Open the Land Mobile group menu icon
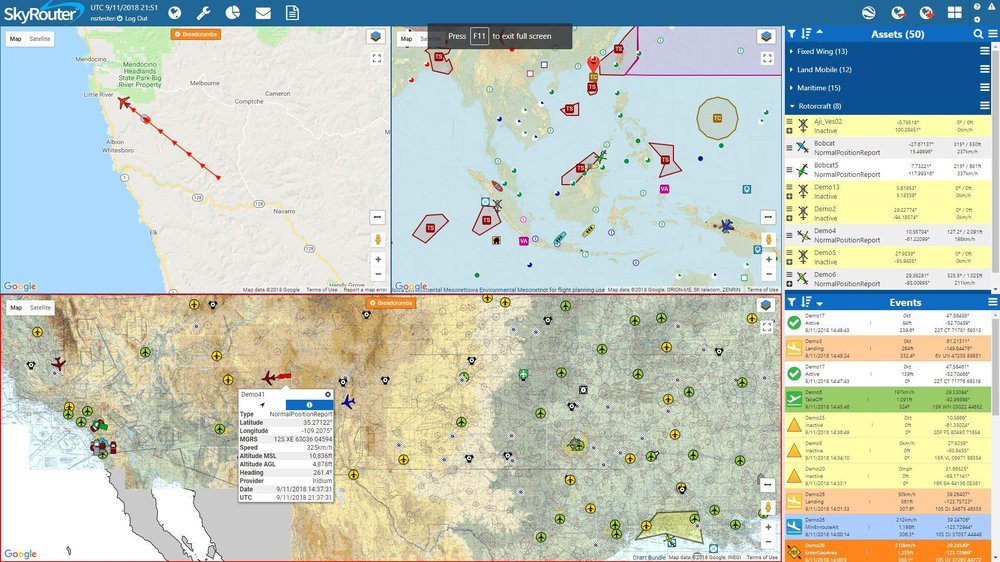The image size is (1000, 562). tap(985, 70)
